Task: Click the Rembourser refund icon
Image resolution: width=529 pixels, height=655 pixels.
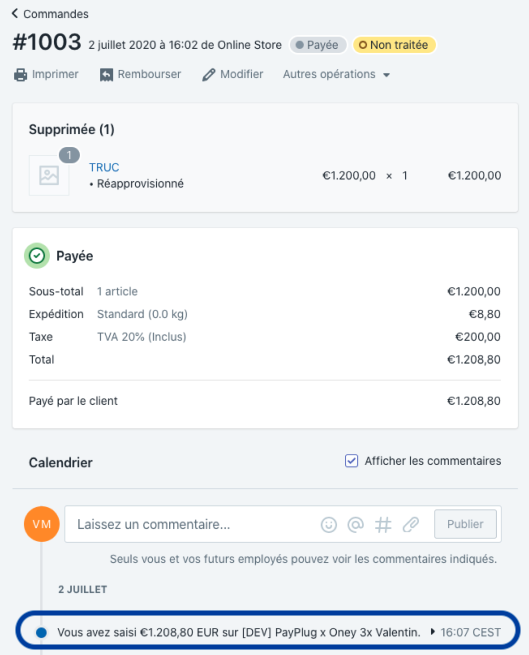Action: coord(106,75)
